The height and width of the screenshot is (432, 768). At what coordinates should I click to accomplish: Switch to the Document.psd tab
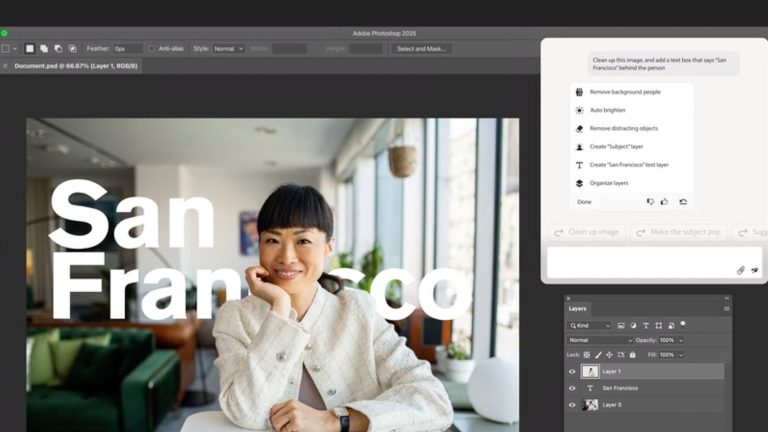tap(76, 66)
